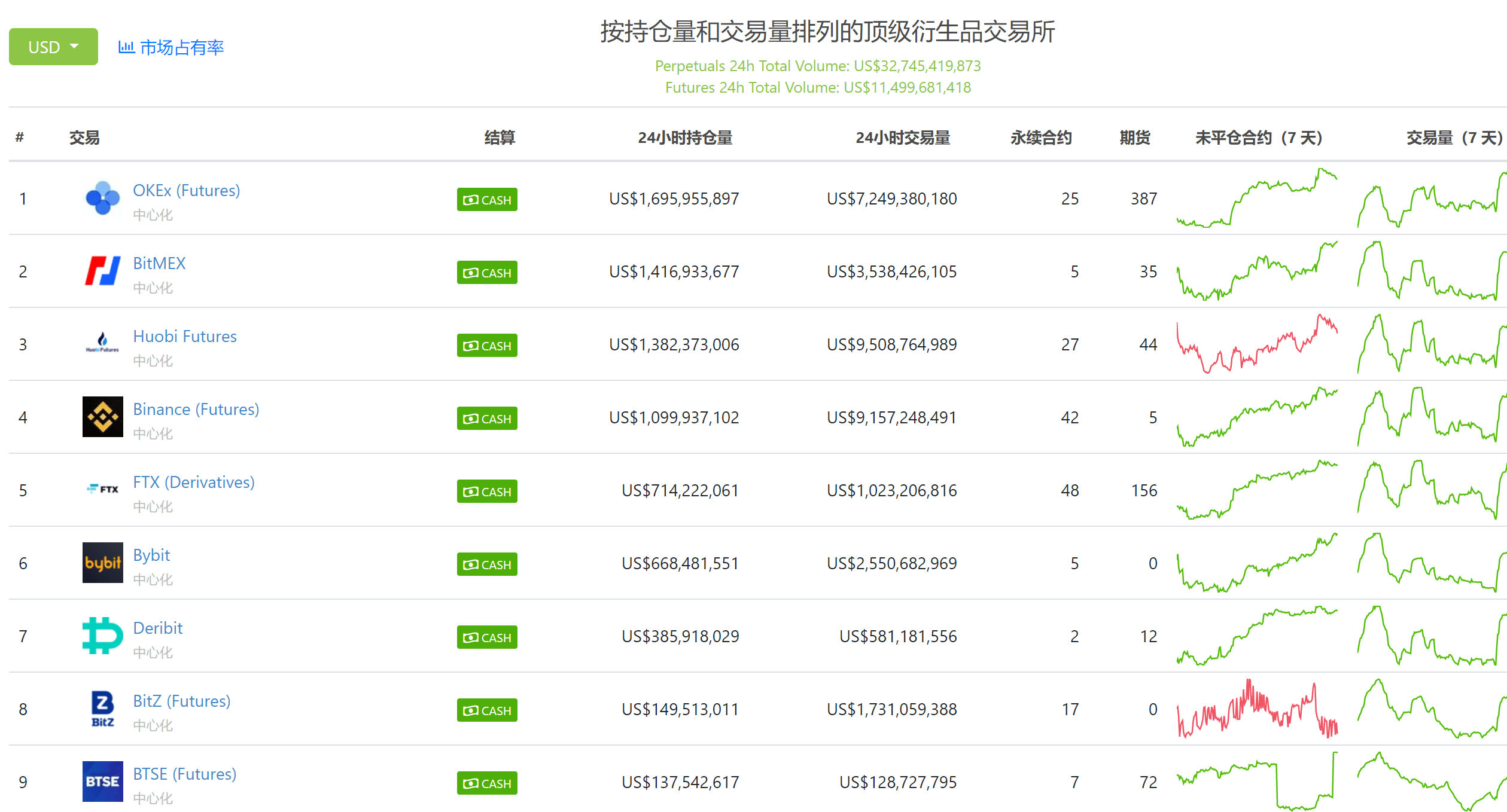Image resolution: width=1507 pixels, height=812 pixels.
Task: Open the USD currency dropdown
Action: pos(53,46)
